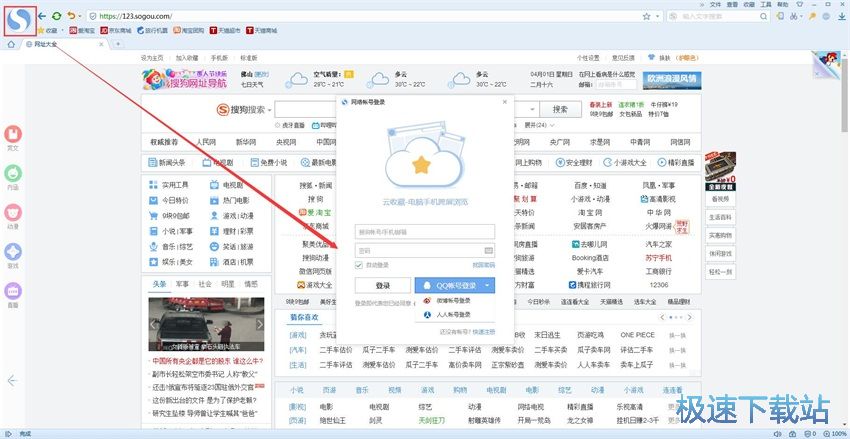Click the 登录 button in dialog
This screenshot has width=850, height=439.
(383, 285)
